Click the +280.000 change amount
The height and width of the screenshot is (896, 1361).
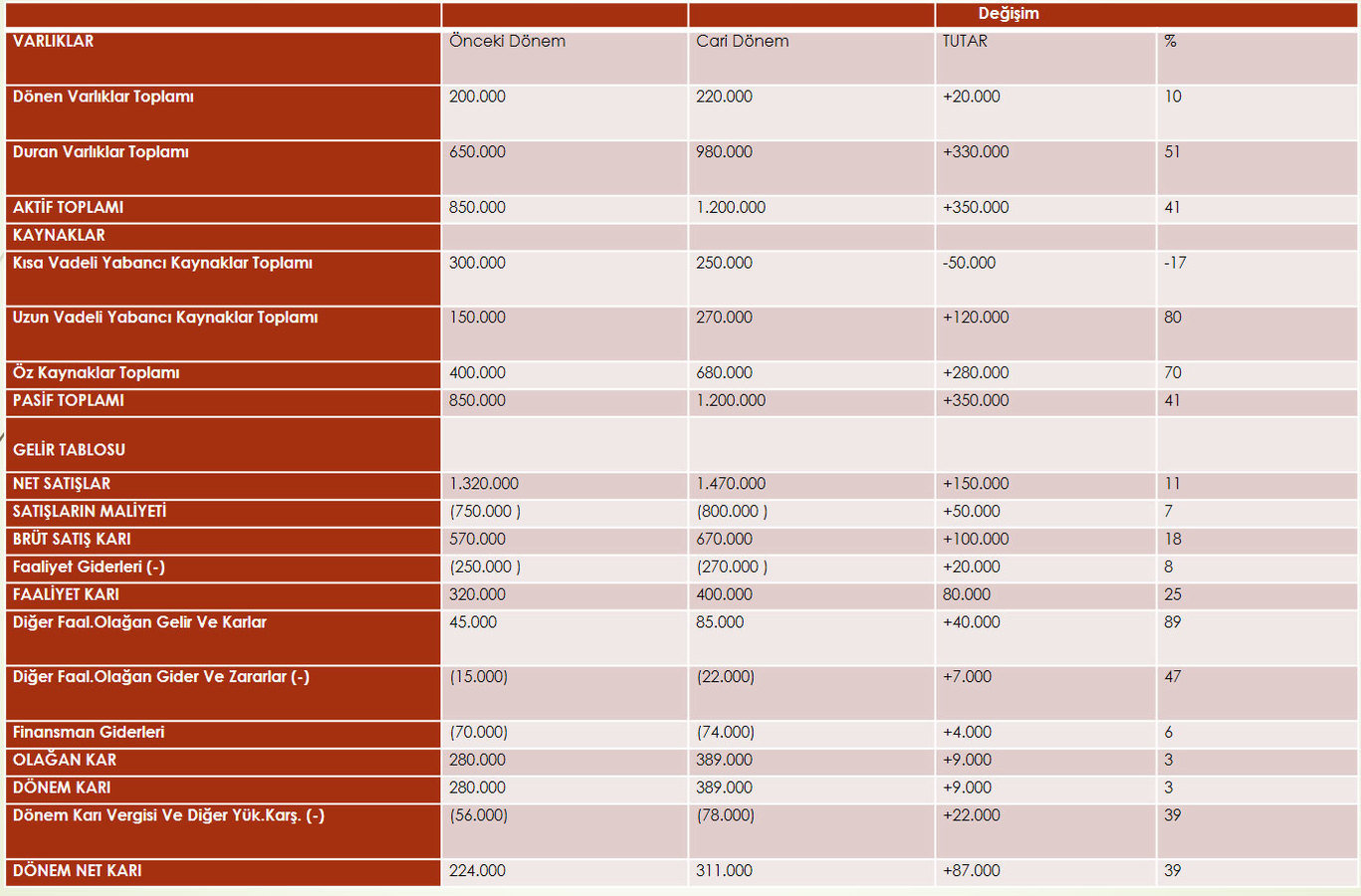pos(976,373)
